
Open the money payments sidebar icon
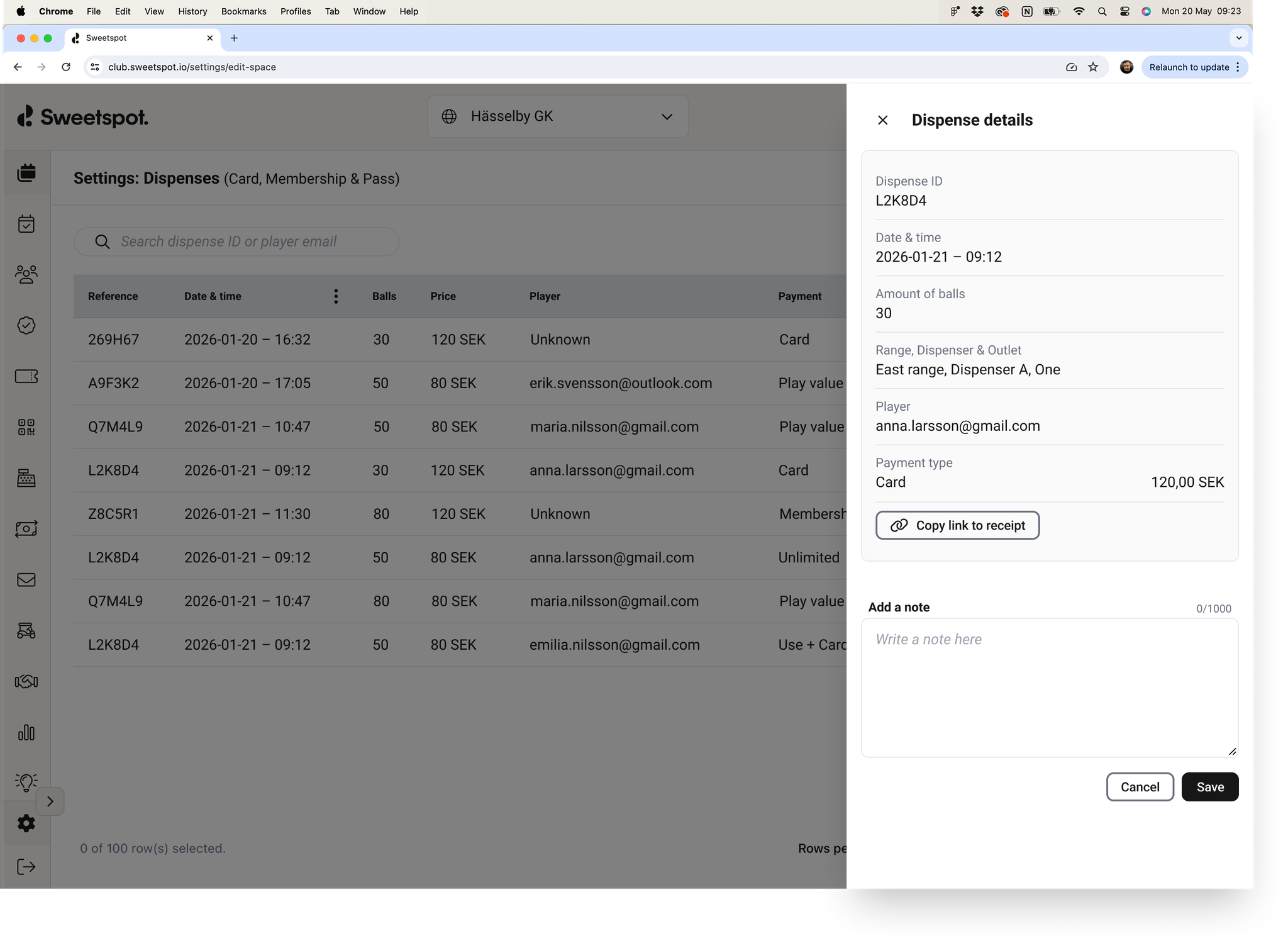point(26,528)
